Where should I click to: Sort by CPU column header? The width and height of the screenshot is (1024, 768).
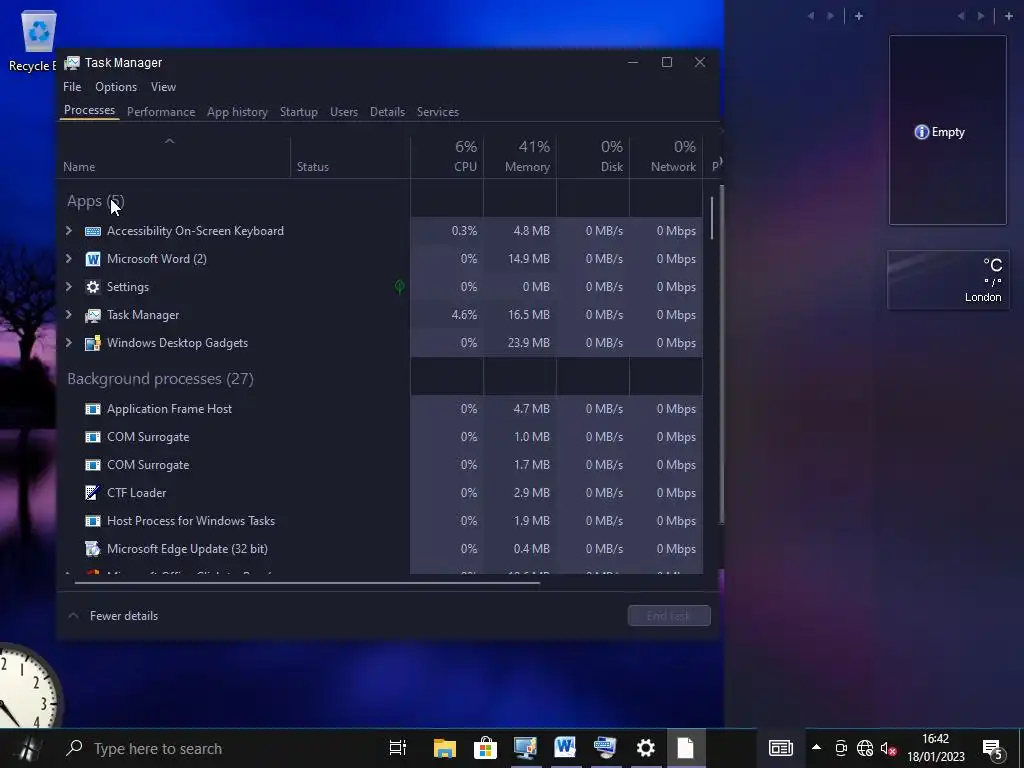(x=447, y=157)
